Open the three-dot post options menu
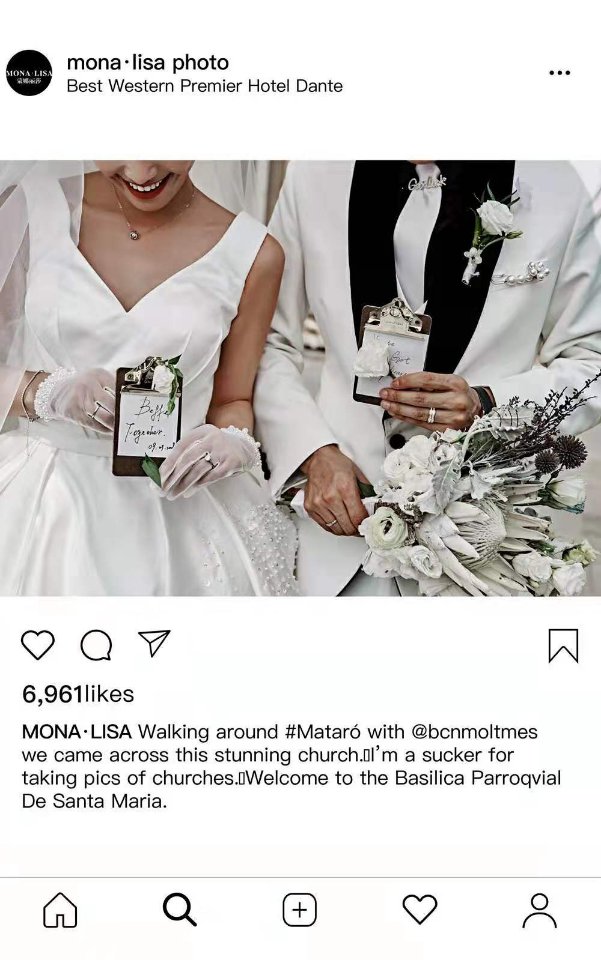601x960 pixels. pos(559,73)
